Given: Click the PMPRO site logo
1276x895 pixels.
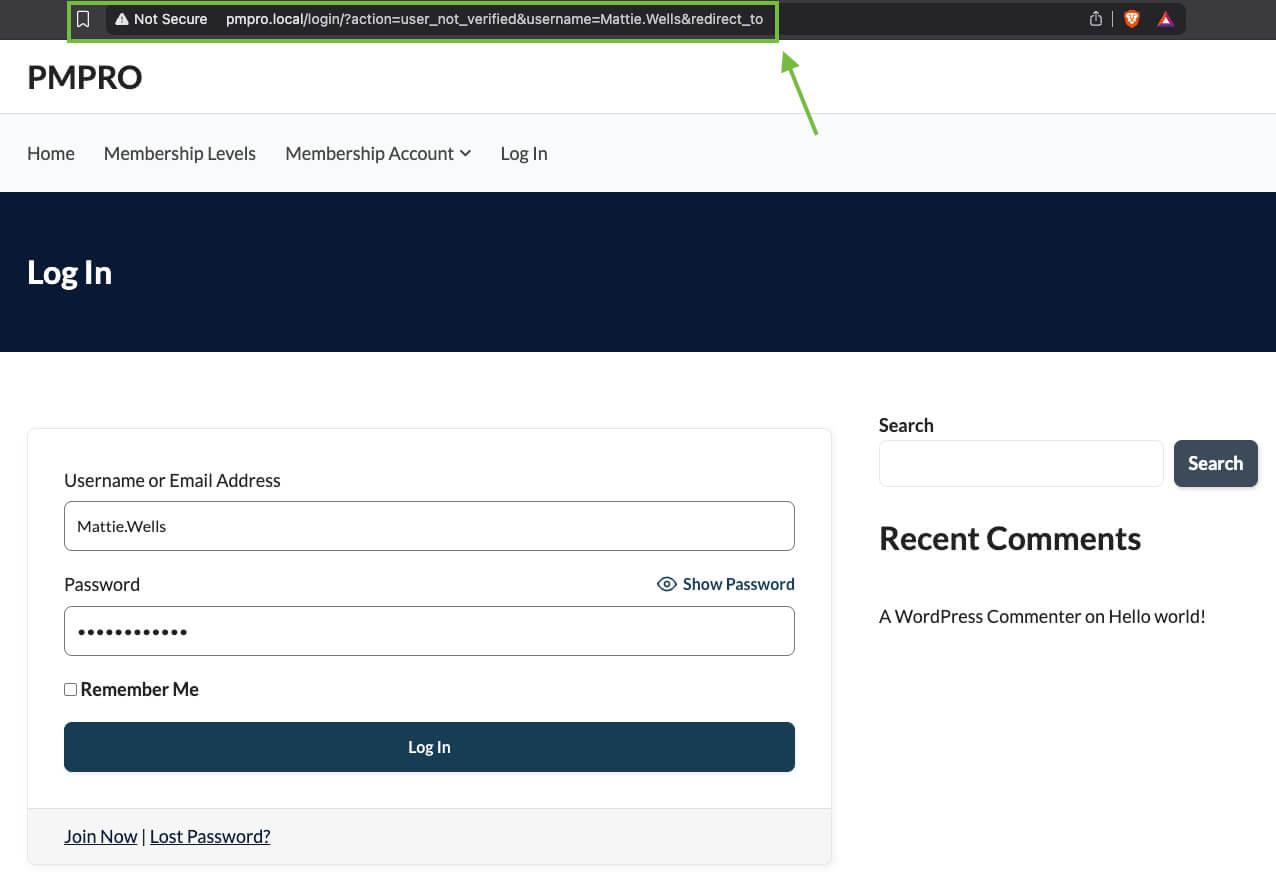Looking at the screenshot, I should point(84,77).
